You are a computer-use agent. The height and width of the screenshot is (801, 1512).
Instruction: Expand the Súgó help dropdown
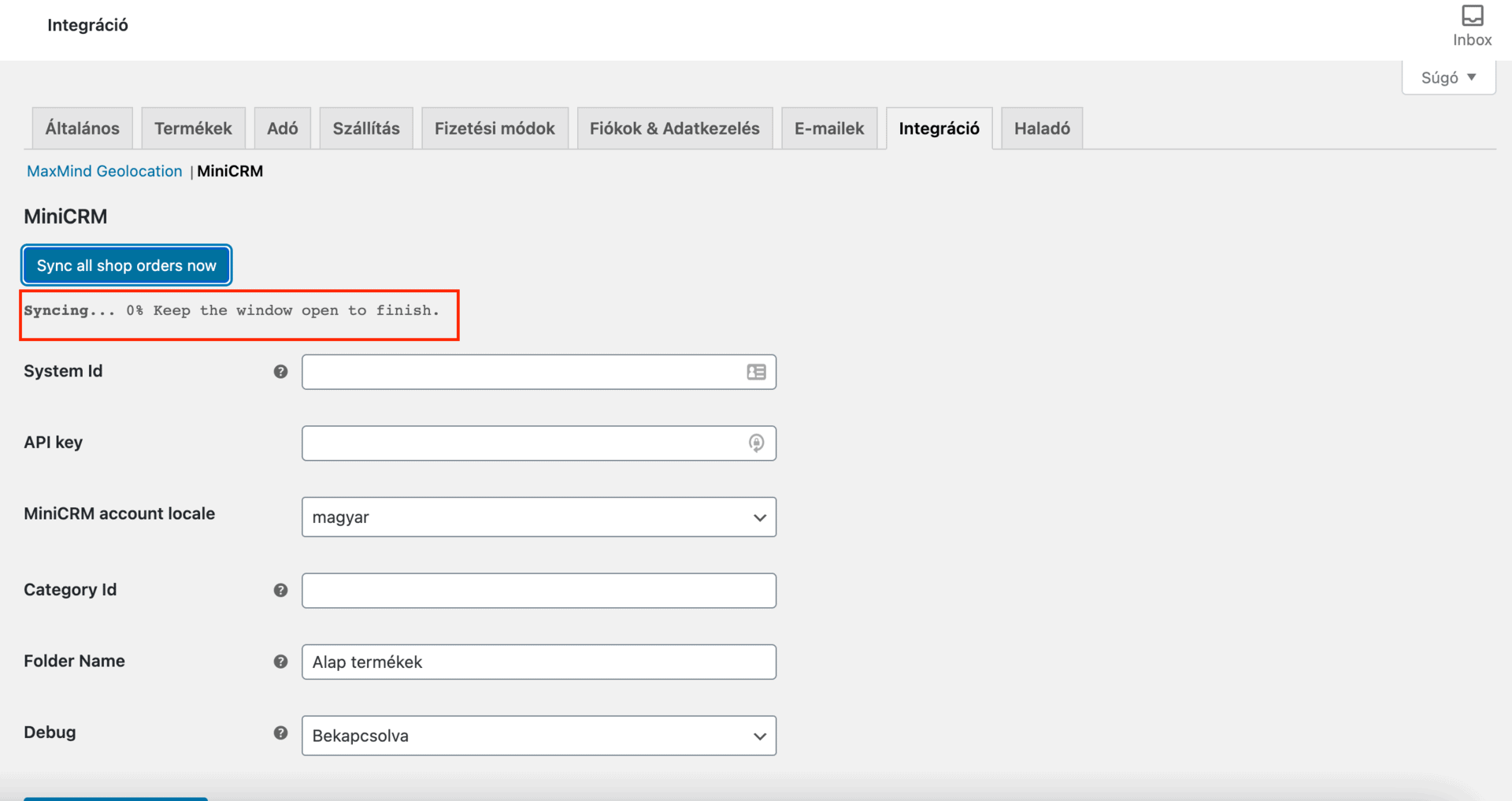coord(1448,77)
